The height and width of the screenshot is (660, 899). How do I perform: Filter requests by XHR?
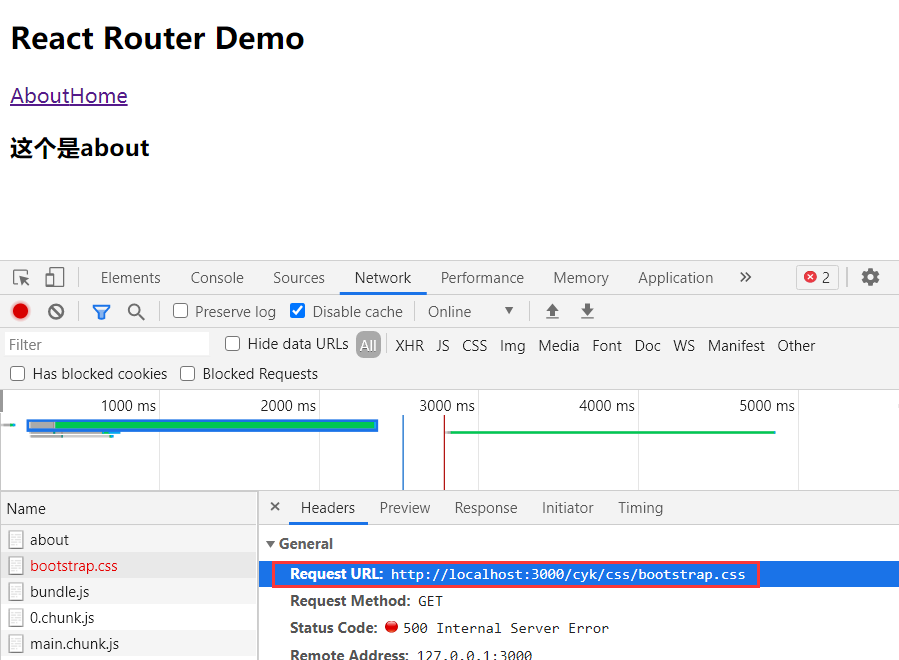tap(409, 346)
